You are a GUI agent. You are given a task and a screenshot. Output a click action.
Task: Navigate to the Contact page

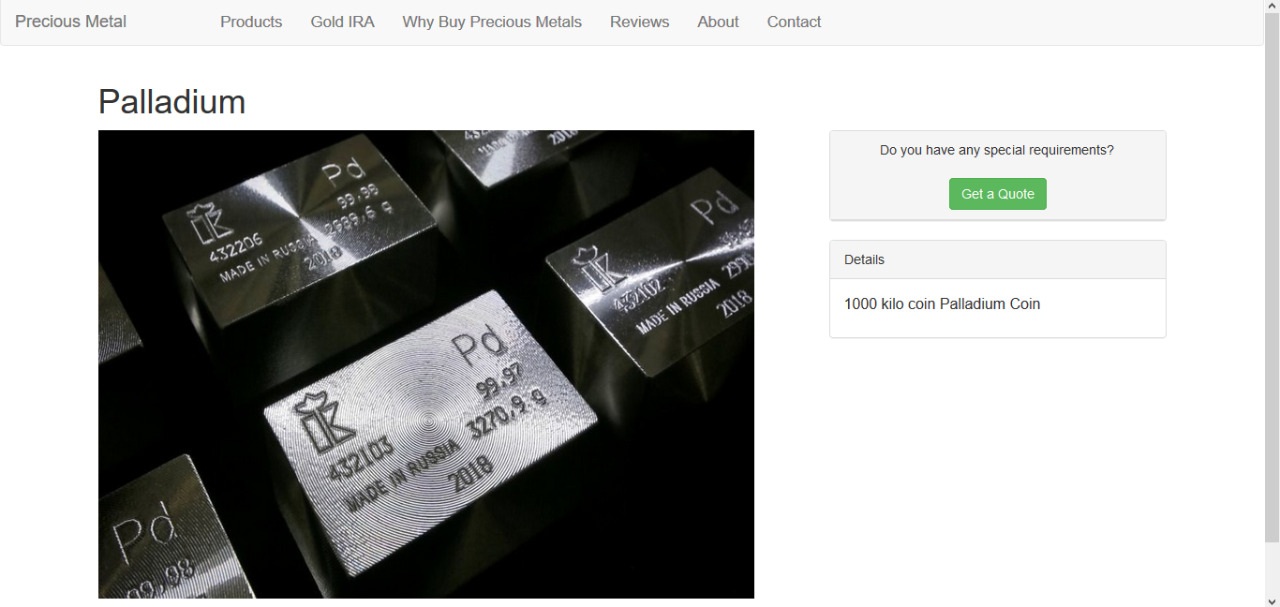pos(794,22)
